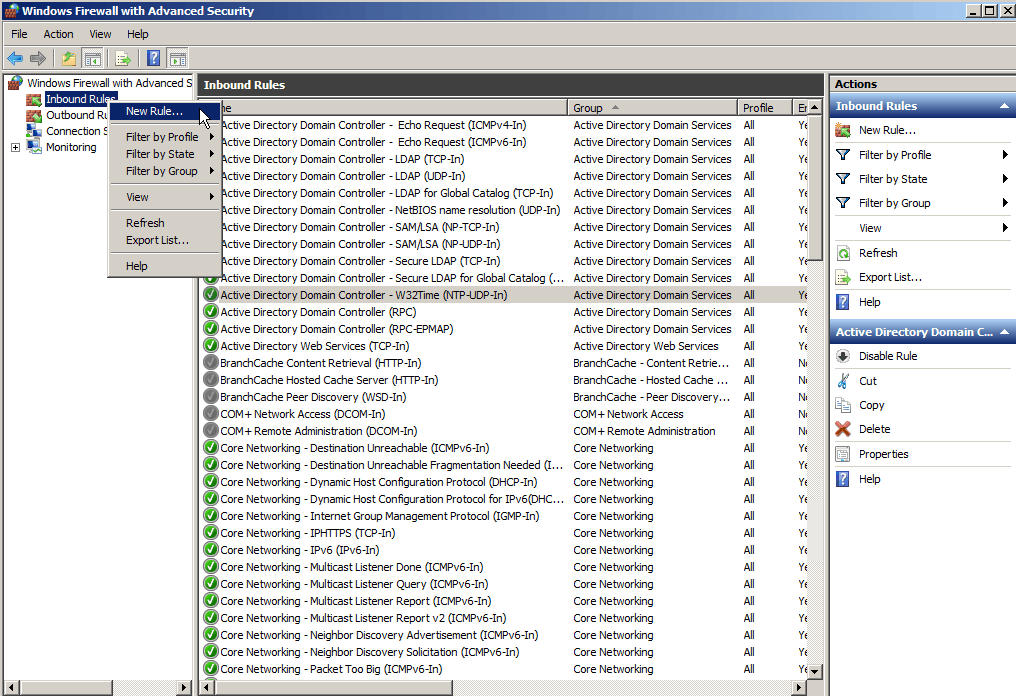This screenshot has width=1016, height=696.
Task: Sort rules by the Group column header
Action: (x=652, y=108)
